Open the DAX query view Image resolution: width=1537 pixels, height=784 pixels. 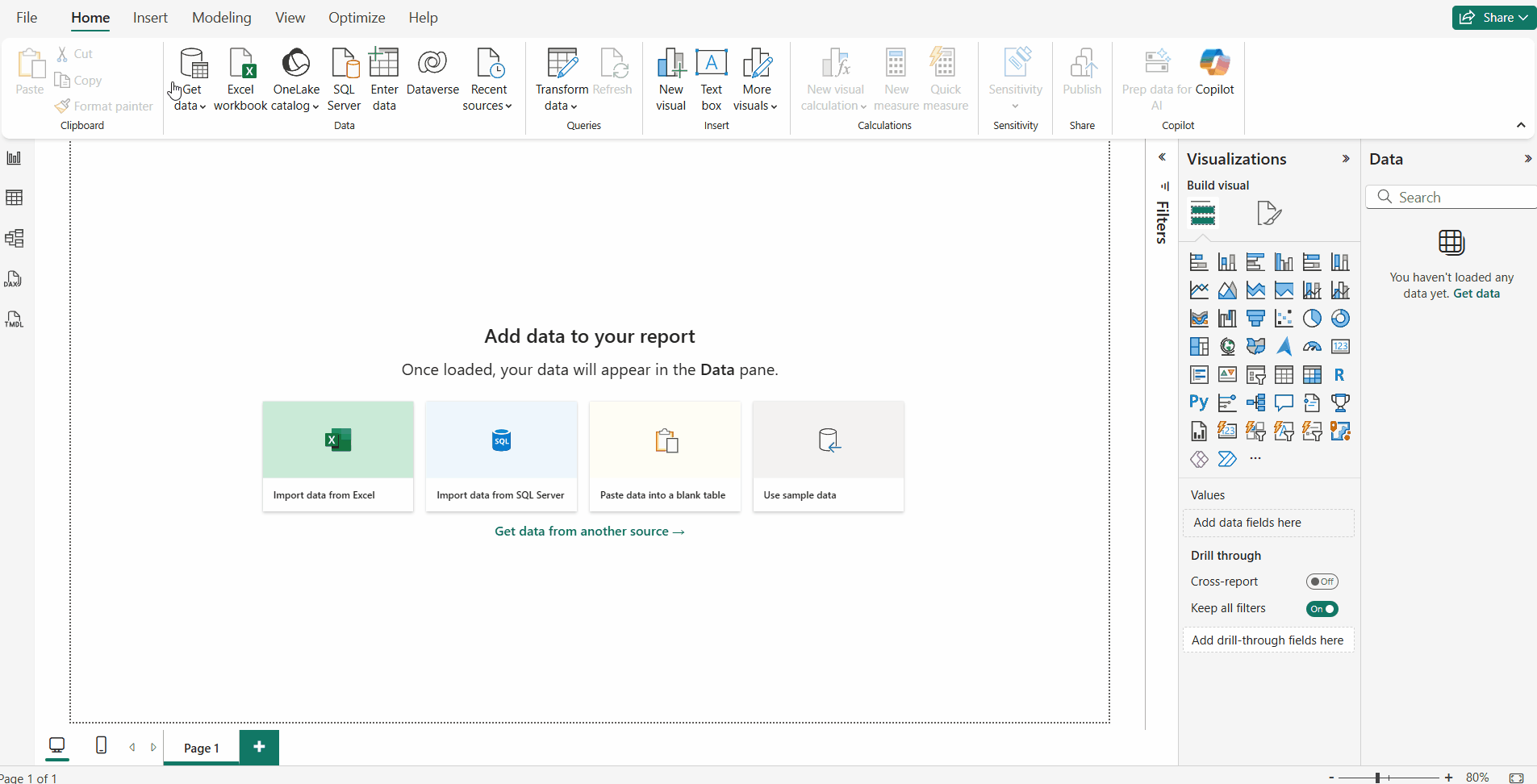tap(15, 278)
